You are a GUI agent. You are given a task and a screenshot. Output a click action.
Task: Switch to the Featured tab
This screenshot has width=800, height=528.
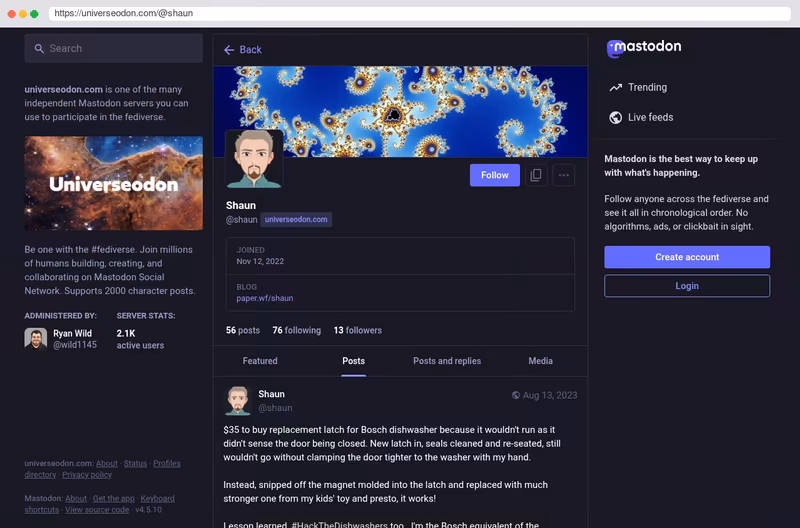(x=260, y=361)
